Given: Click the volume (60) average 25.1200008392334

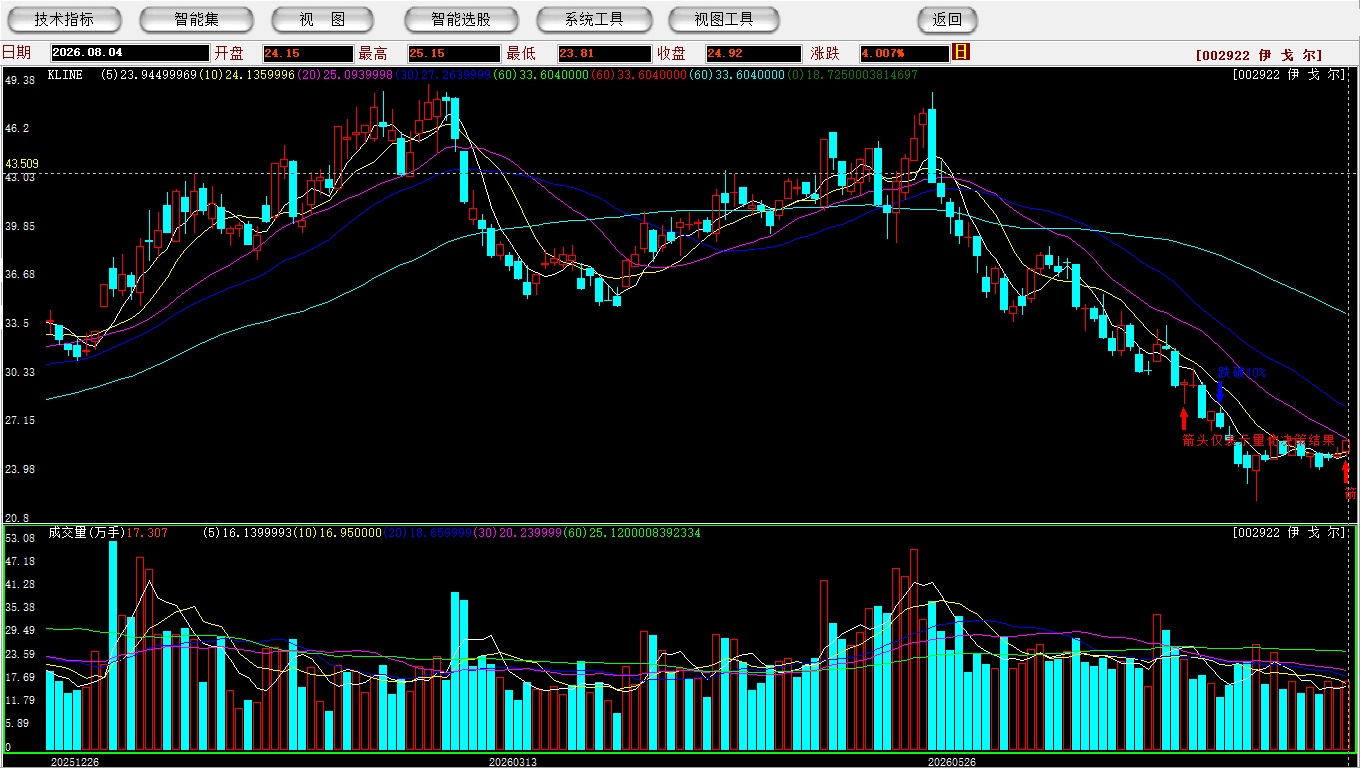Looking at the screenshot, I should click(x=634, y=533).
